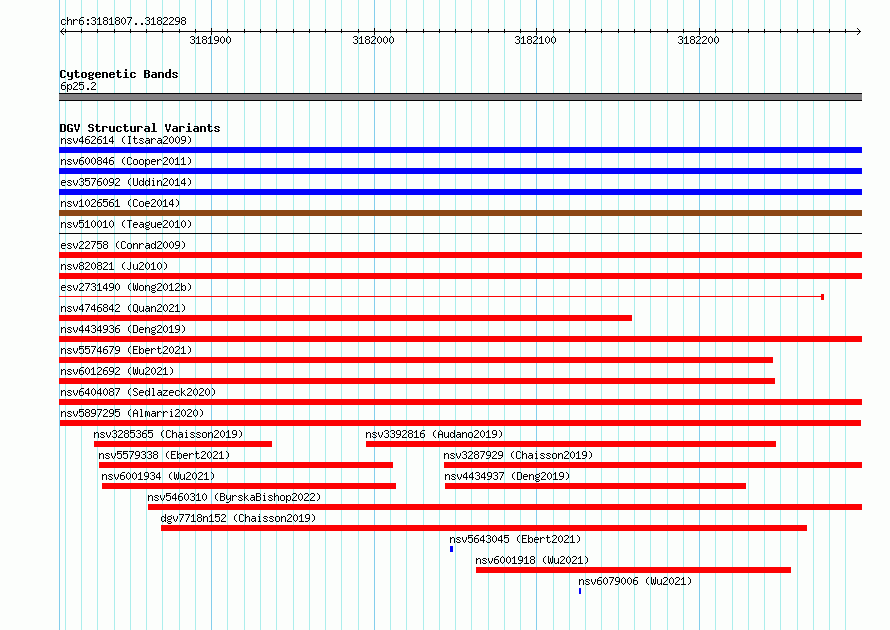
Task: Click esv2731490 (Wong2012b) variant label
Action: click(126, 287)
